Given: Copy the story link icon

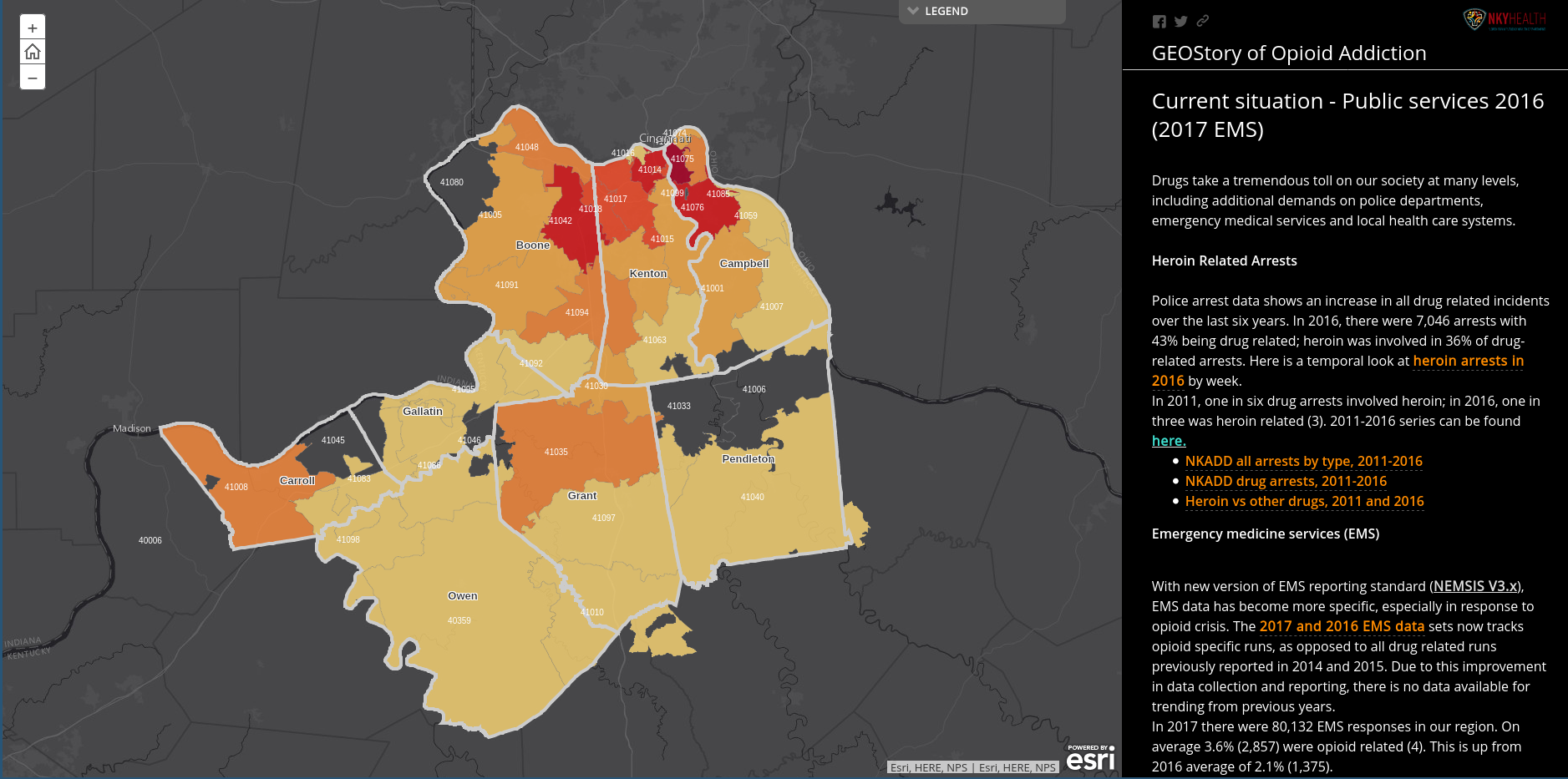Looking at the screenshot, I should coord(1202,21).
